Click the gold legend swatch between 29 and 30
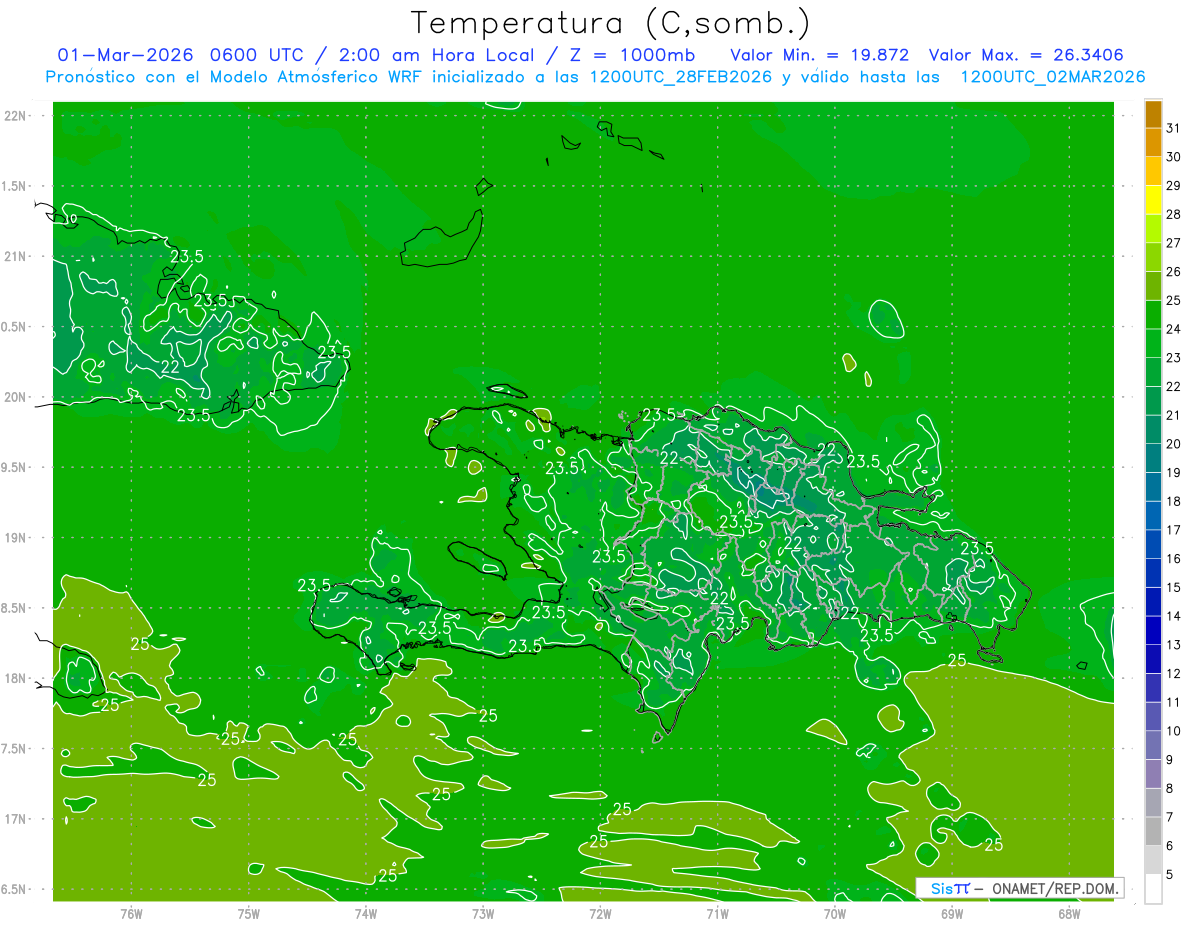 click(1153, 171)
